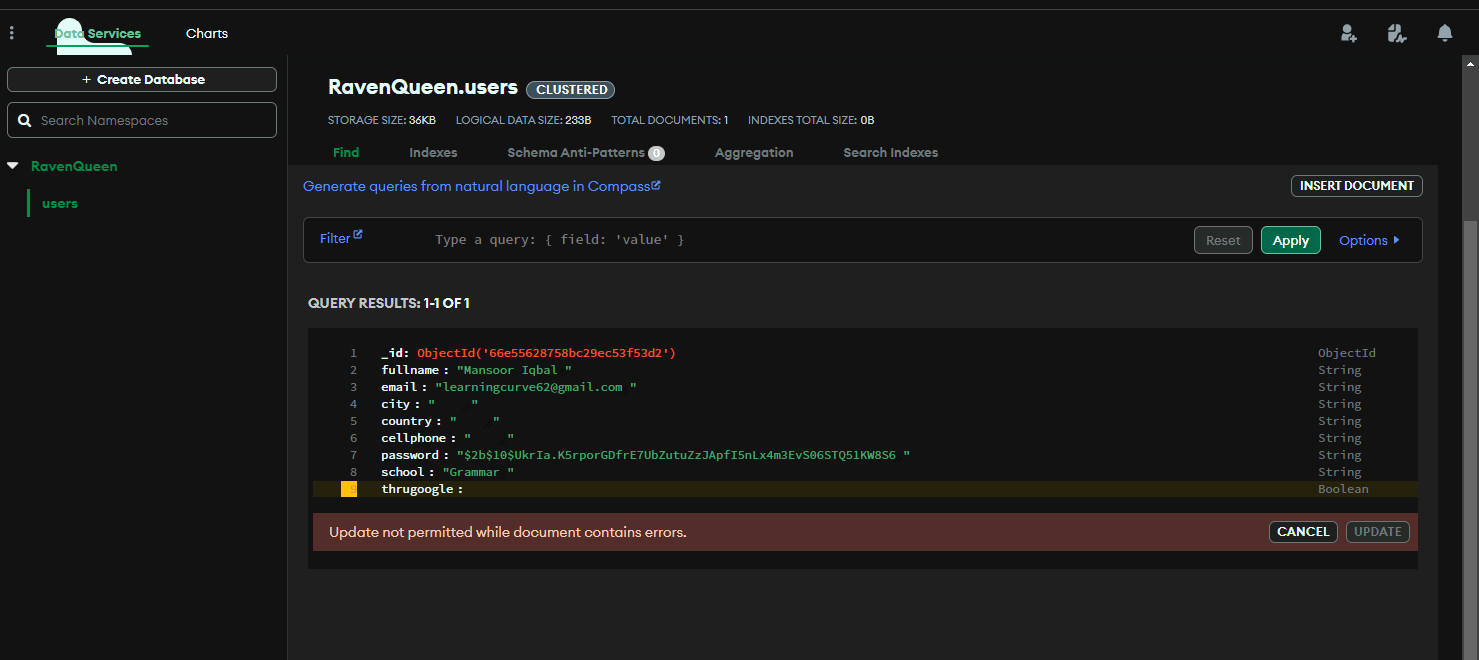
Task: Click the Insert Document button
Action: (1356, 185)
